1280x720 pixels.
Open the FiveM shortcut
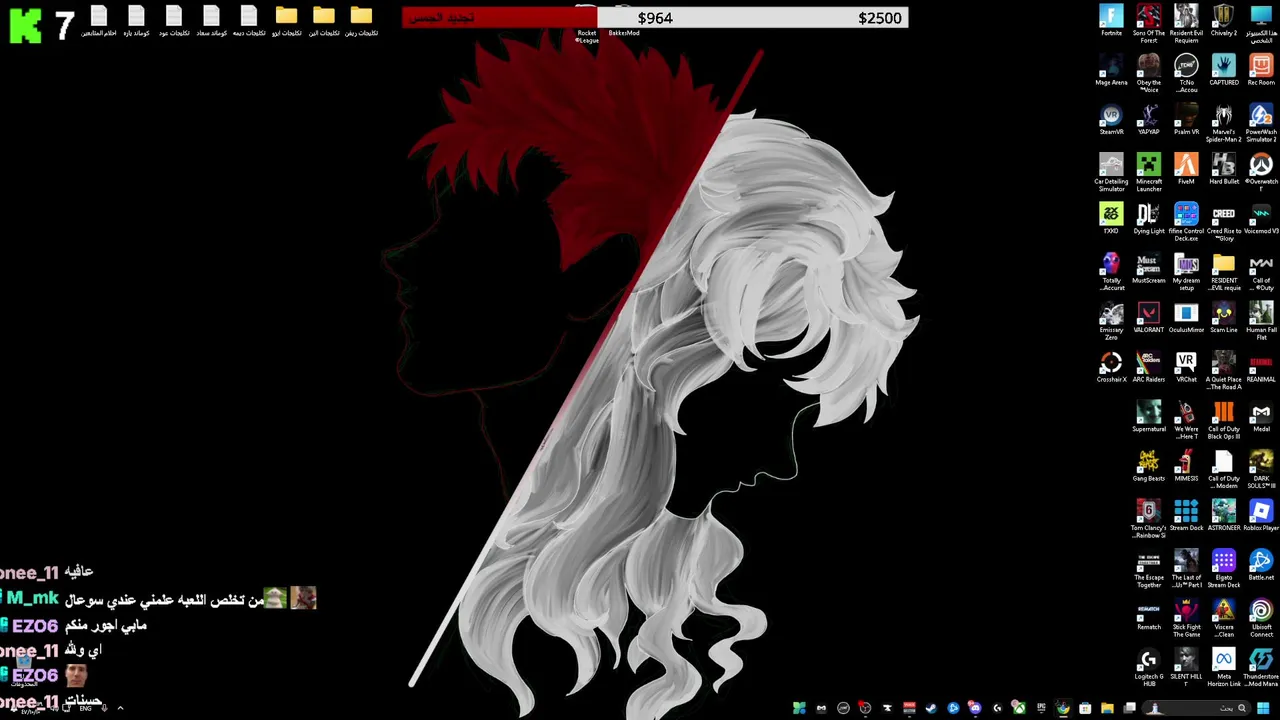pos(1186,169)
